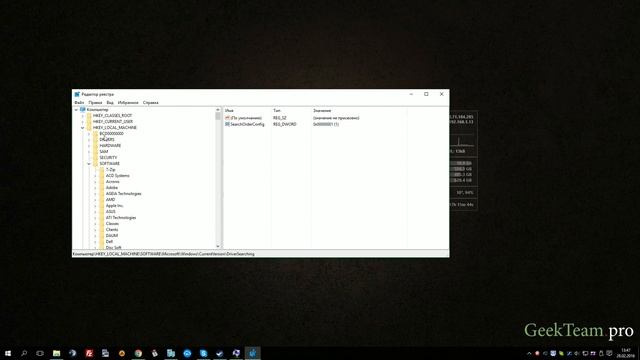Open the Вид menu
Image resolution: width=640 pixels, height=360 pixels.
110,102
